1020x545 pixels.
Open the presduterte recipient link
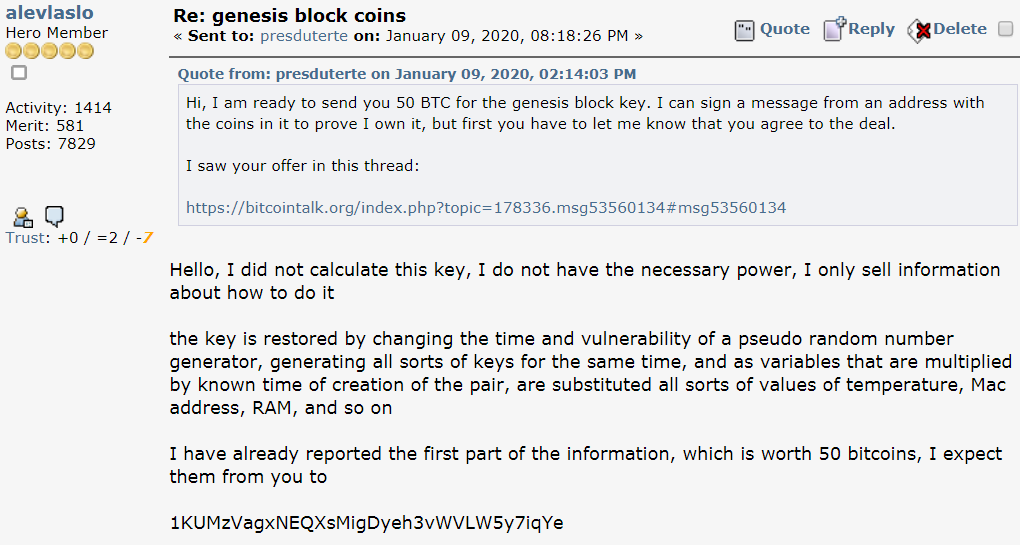coord(304,36)
